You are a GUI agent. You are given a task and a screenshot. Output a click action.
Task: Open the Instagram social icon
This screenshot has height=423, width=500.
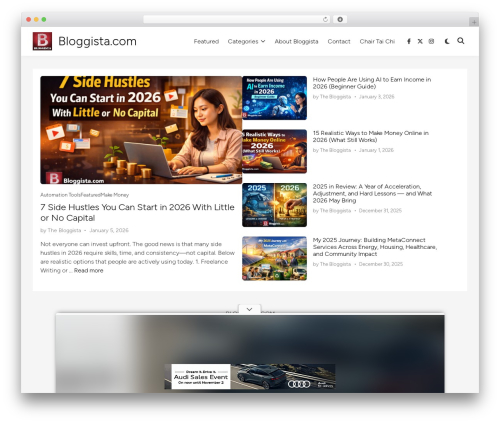tap(431, 41)
